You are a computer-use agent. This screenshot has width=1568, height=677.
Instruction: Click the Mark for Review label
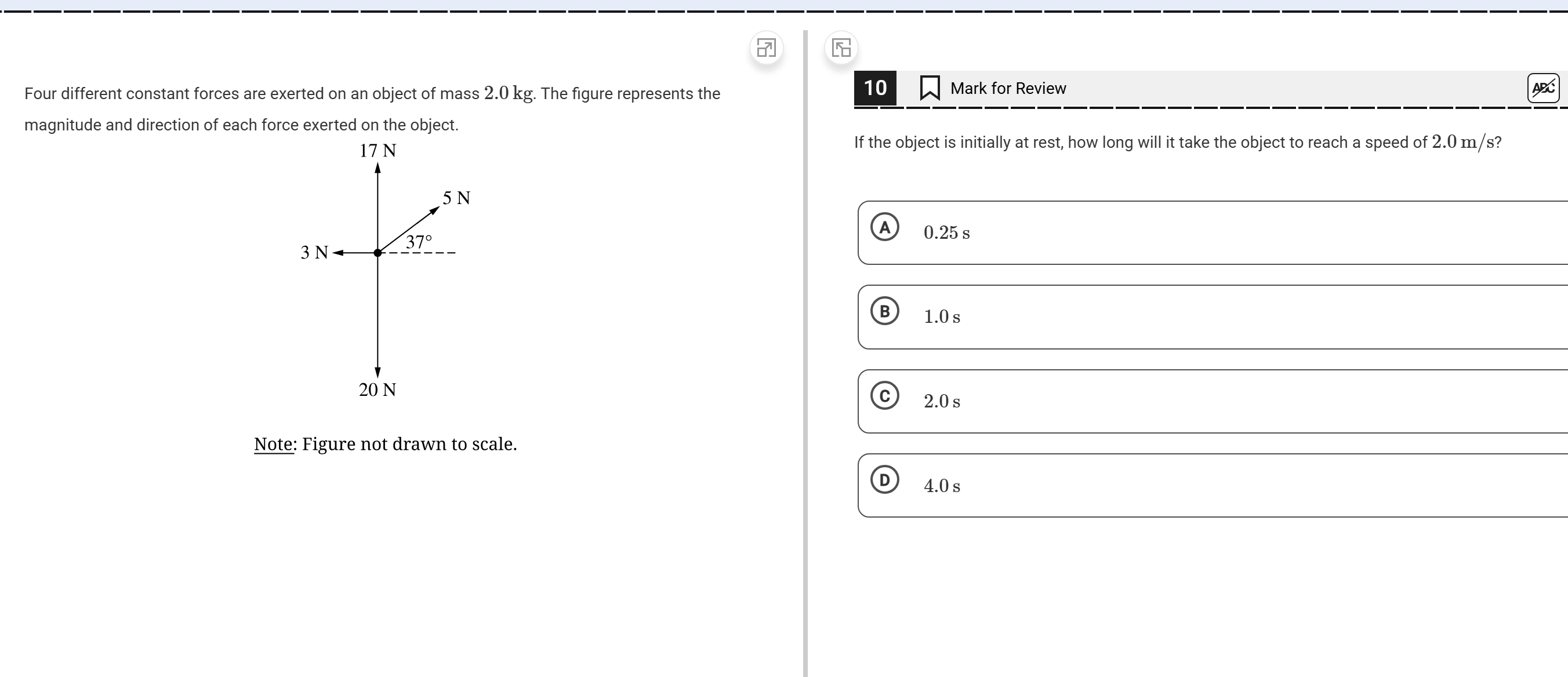[1007, 89]
